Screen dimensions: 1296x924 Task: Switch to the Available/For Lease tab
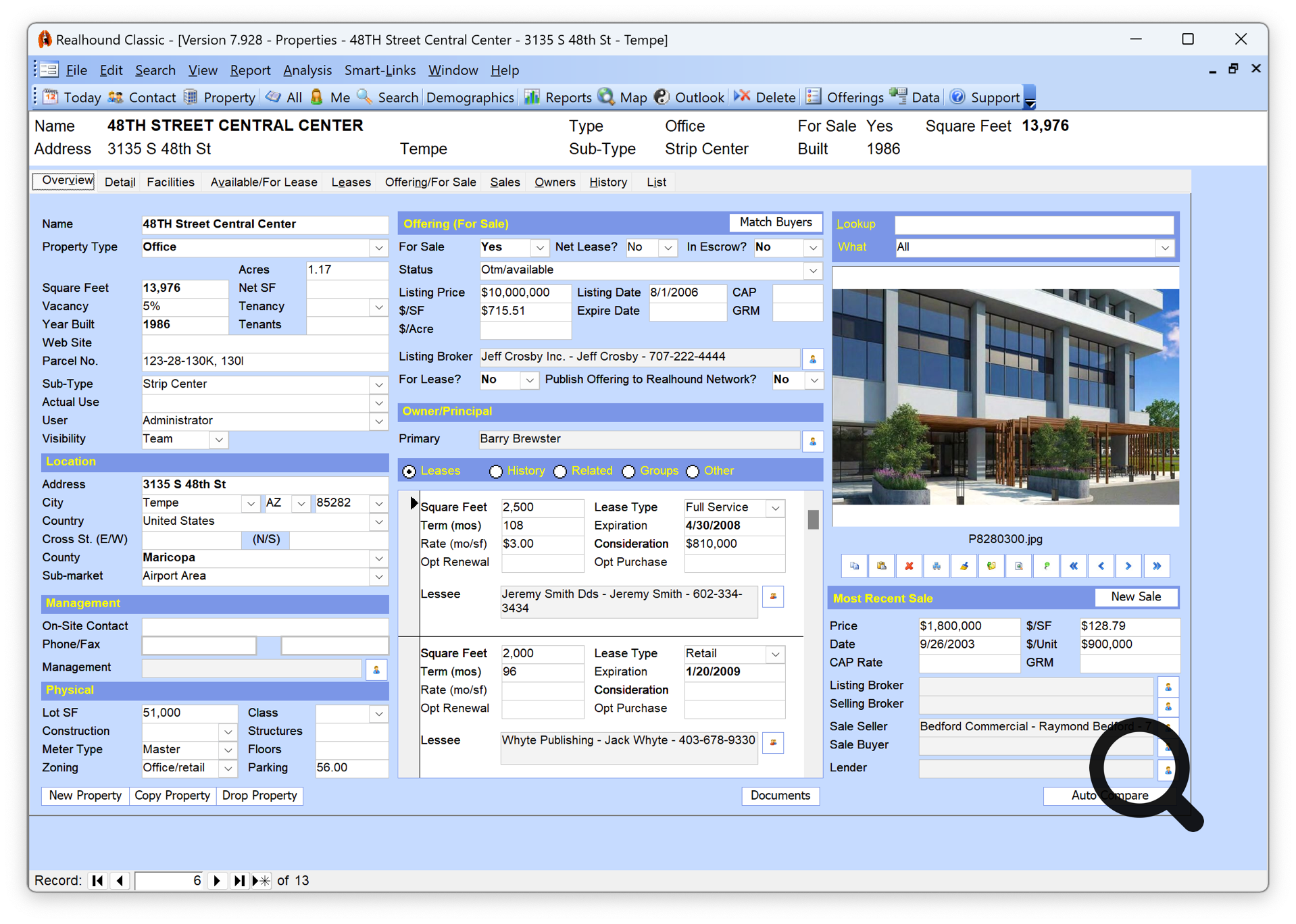click(x=264, y=182)
